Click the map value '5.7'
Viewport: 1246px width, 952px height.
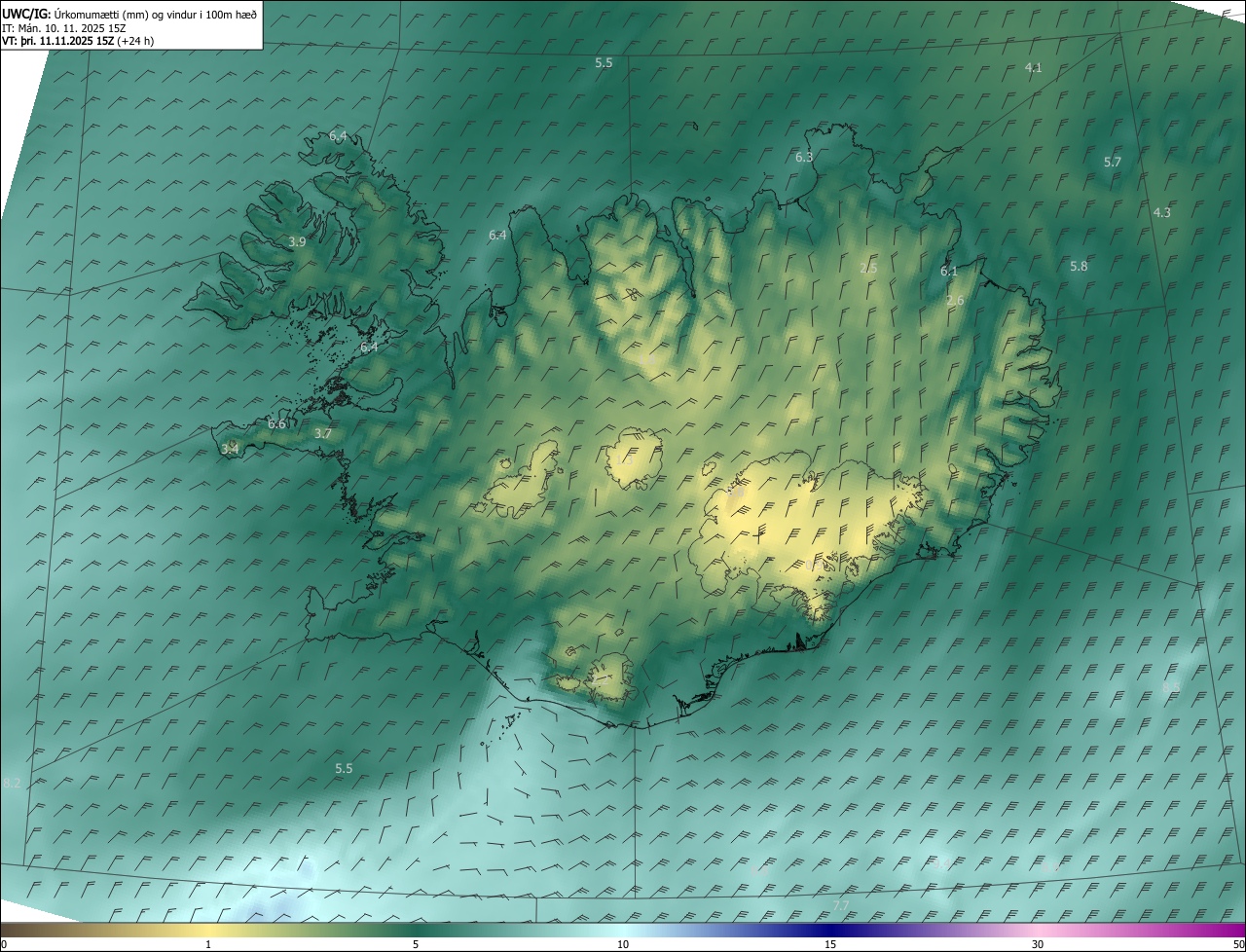tap(1113, 162)
